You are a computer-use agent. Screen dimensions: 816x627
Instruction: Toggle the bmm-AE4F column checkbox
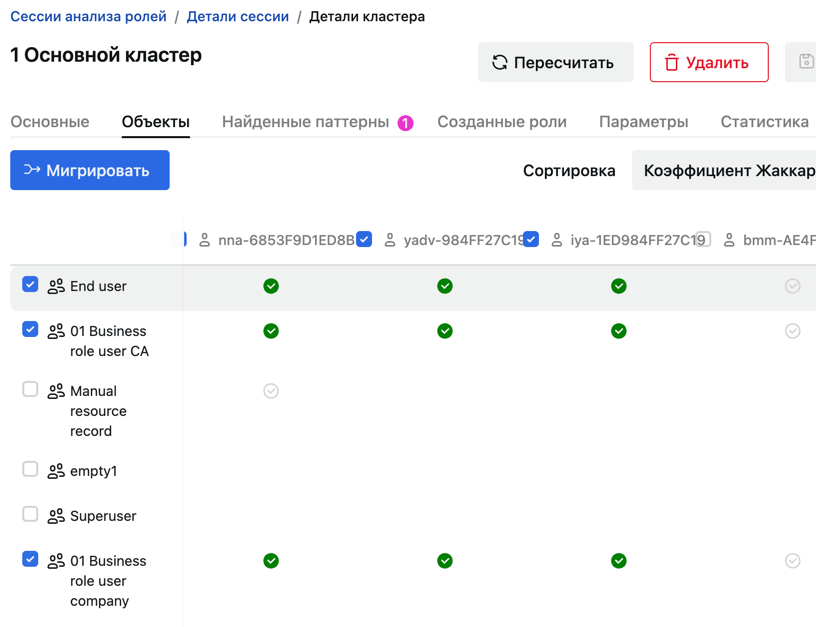(704, 239)
